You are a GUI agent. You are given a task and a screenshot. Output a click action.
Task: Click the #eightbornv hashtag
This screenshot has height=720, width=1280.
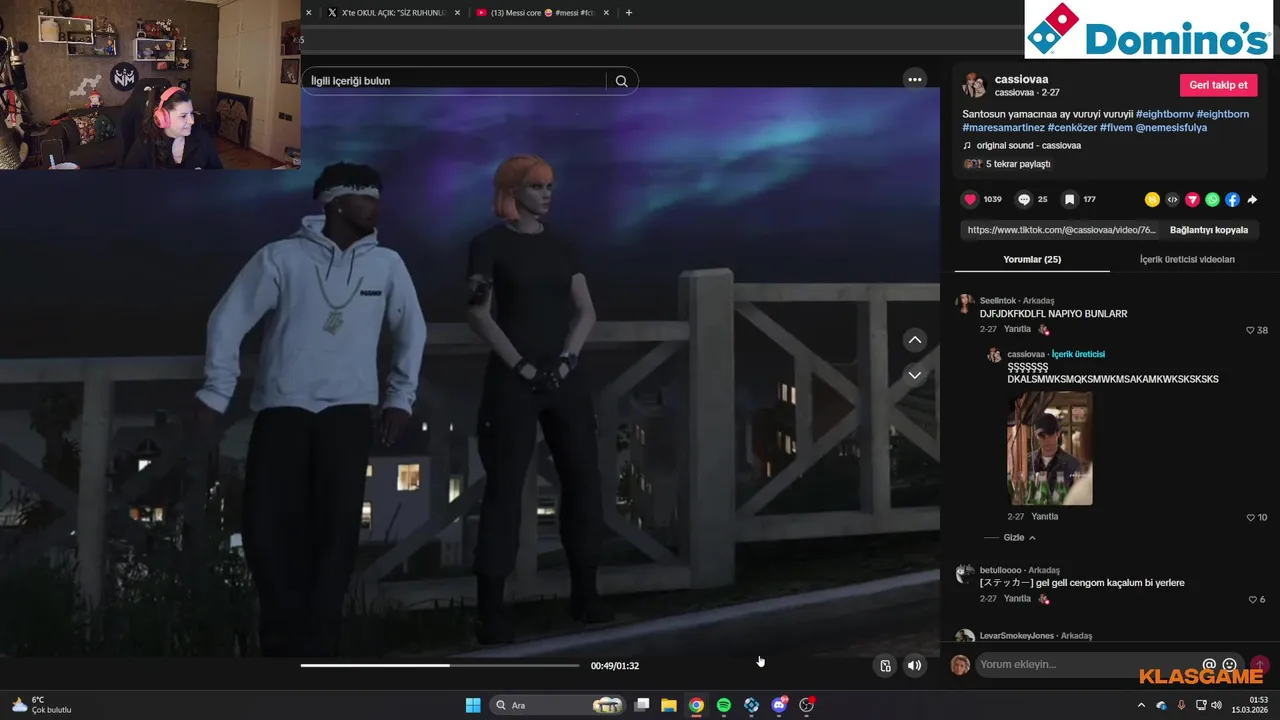[x=1164, y=114]
